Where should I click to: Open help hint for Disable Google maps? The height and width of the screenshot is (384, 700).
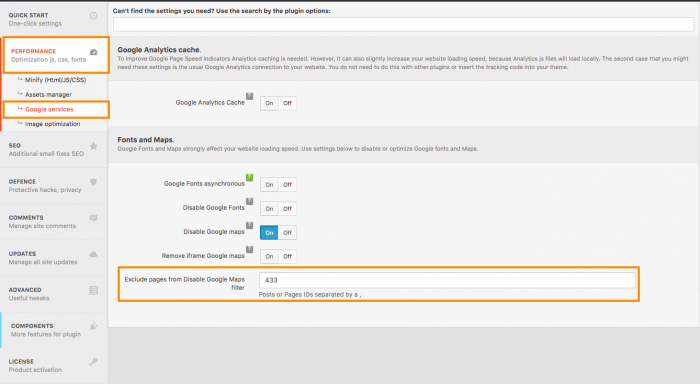tap(250, 225)
